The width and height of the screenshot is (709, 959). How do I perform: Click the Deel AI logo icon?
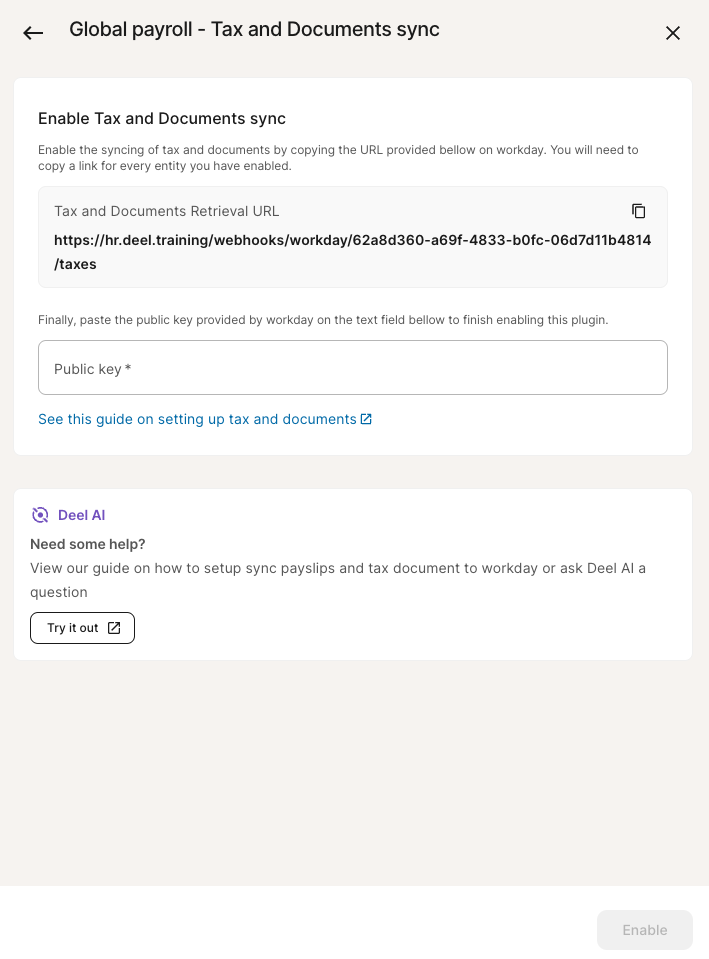pos(40,515)
